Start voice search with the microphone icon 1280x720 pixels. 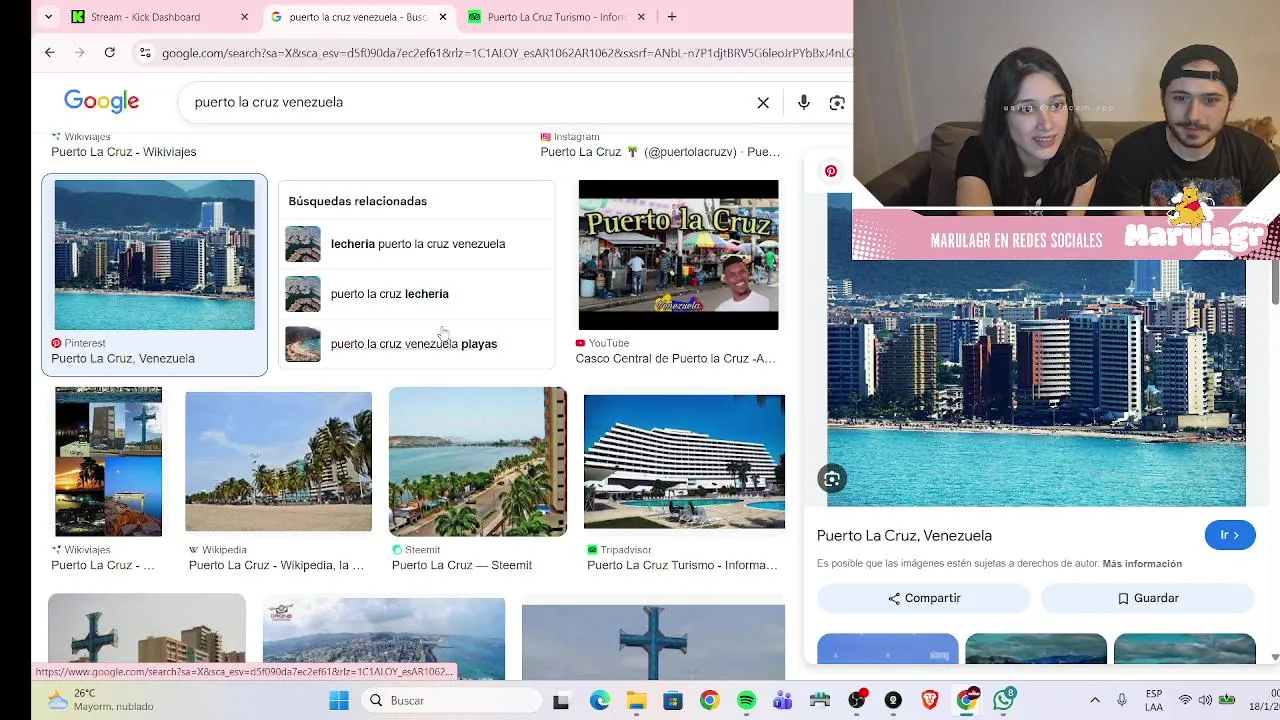click(804, 102)
